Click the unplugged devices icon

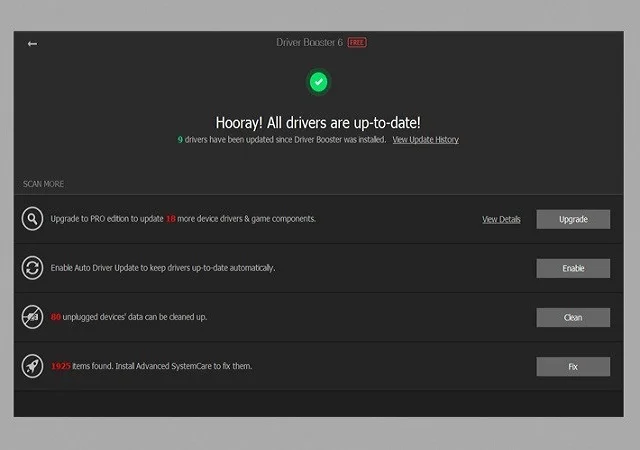click(32, 317)
